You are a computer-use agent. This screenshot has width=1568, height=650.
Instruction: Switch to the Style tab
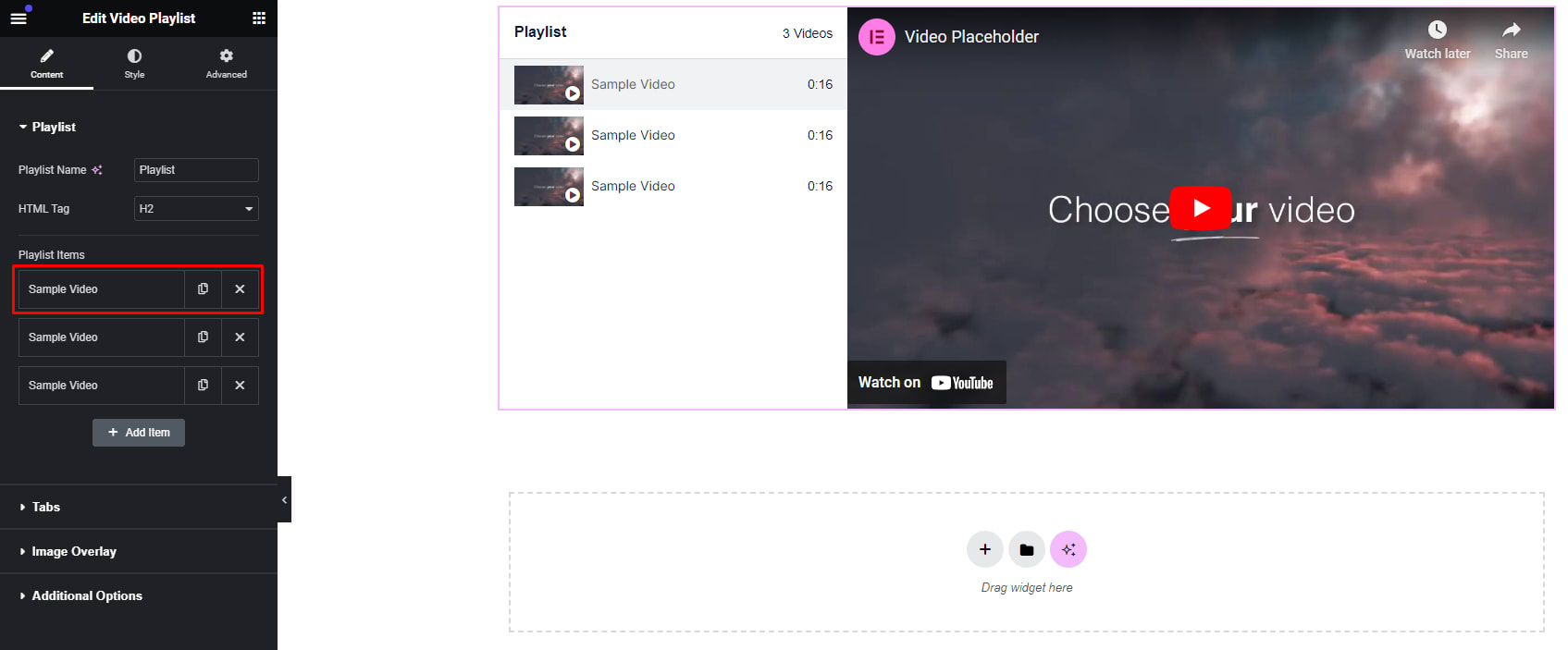[x=134, y=64]
